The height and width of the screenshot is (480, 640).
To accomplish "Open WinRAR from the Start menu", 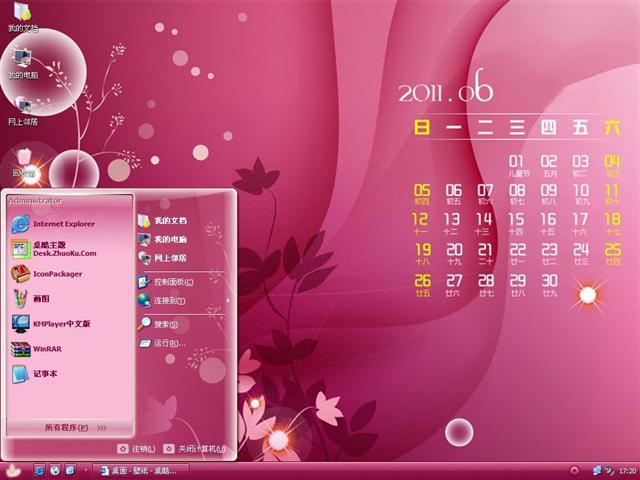I will (x=70, y=349).
